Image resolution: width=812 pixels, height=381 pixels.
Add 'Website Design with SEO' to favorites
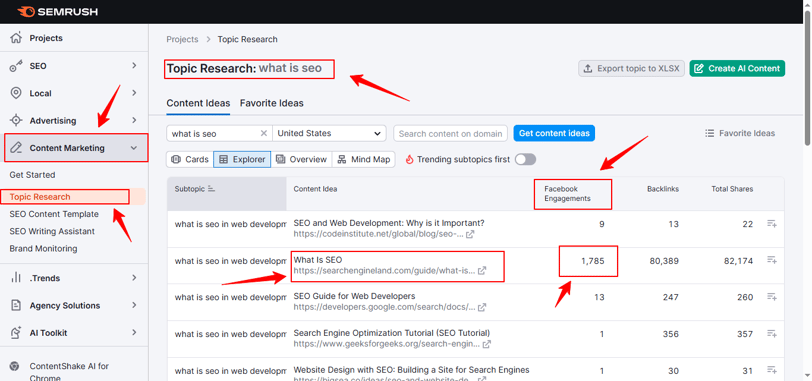pos(772,370)
